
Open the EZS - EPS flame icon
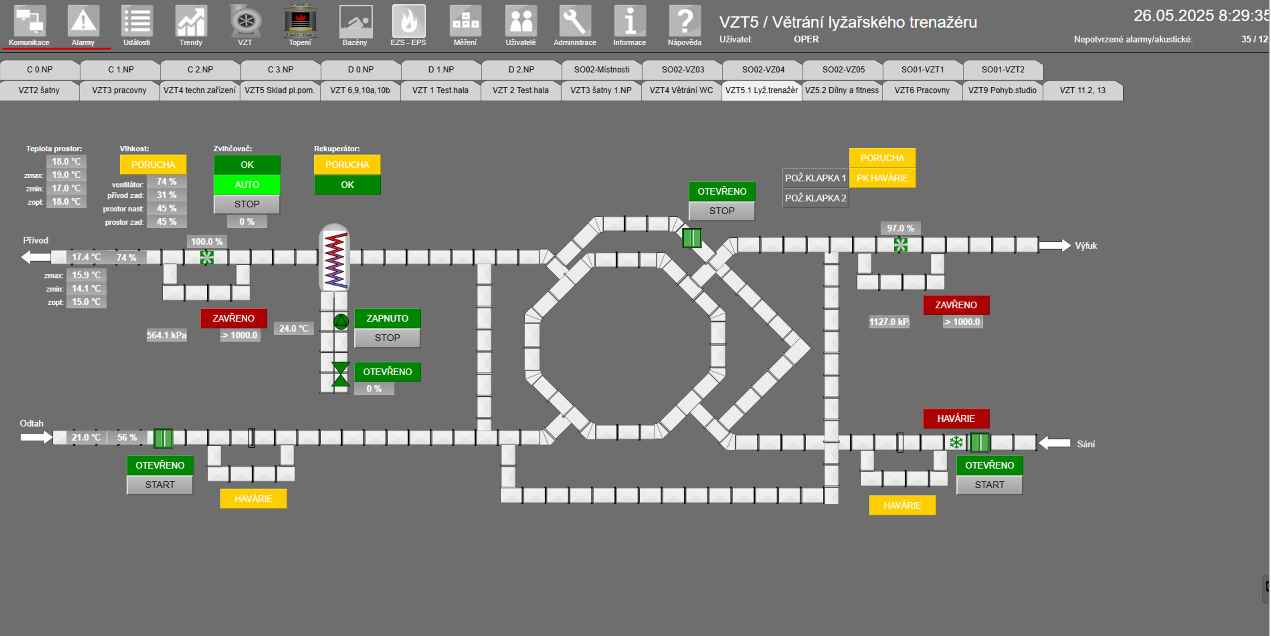(x=408, y=21)
